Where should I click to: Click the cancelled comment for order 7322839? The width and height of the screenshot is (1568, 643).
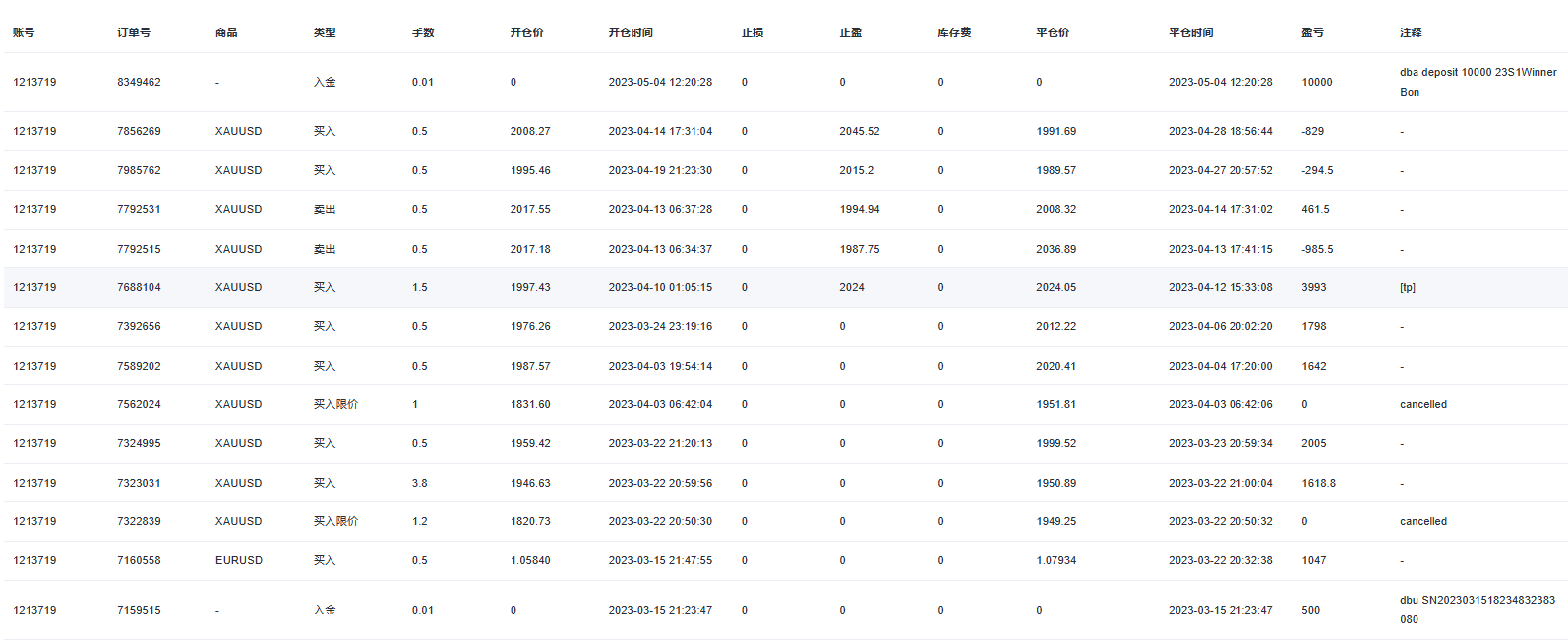click(x=1423, y=521)
